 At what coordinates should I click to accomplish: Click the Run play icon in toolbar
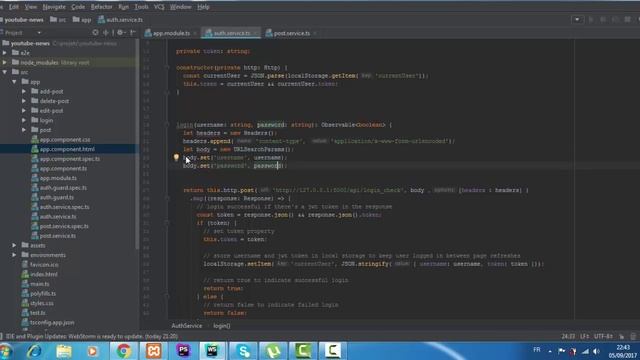coord(591,19)
